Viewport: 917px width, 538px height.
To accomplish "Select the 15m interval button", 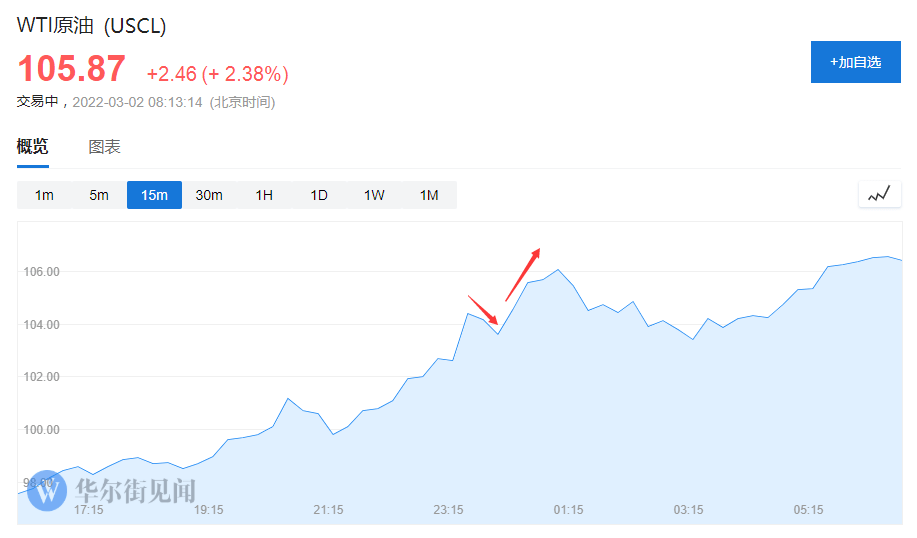I will [x=154, y=195].
